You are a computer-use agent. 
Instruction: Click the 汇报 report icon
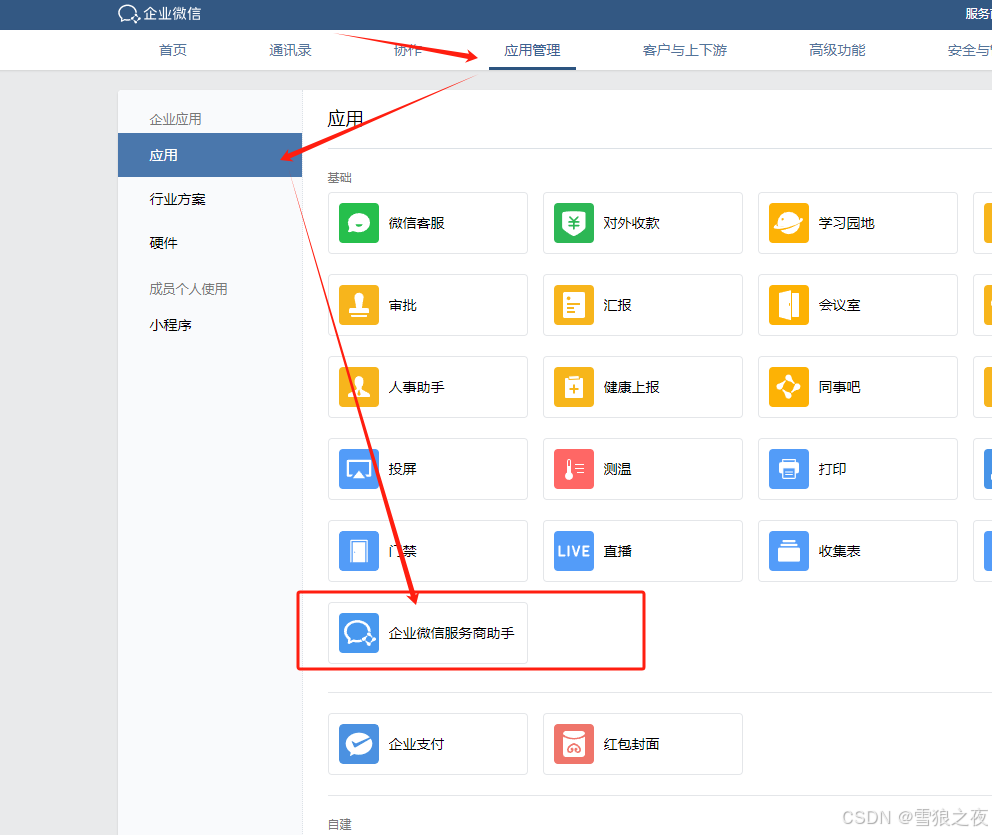tap(574, 305)
